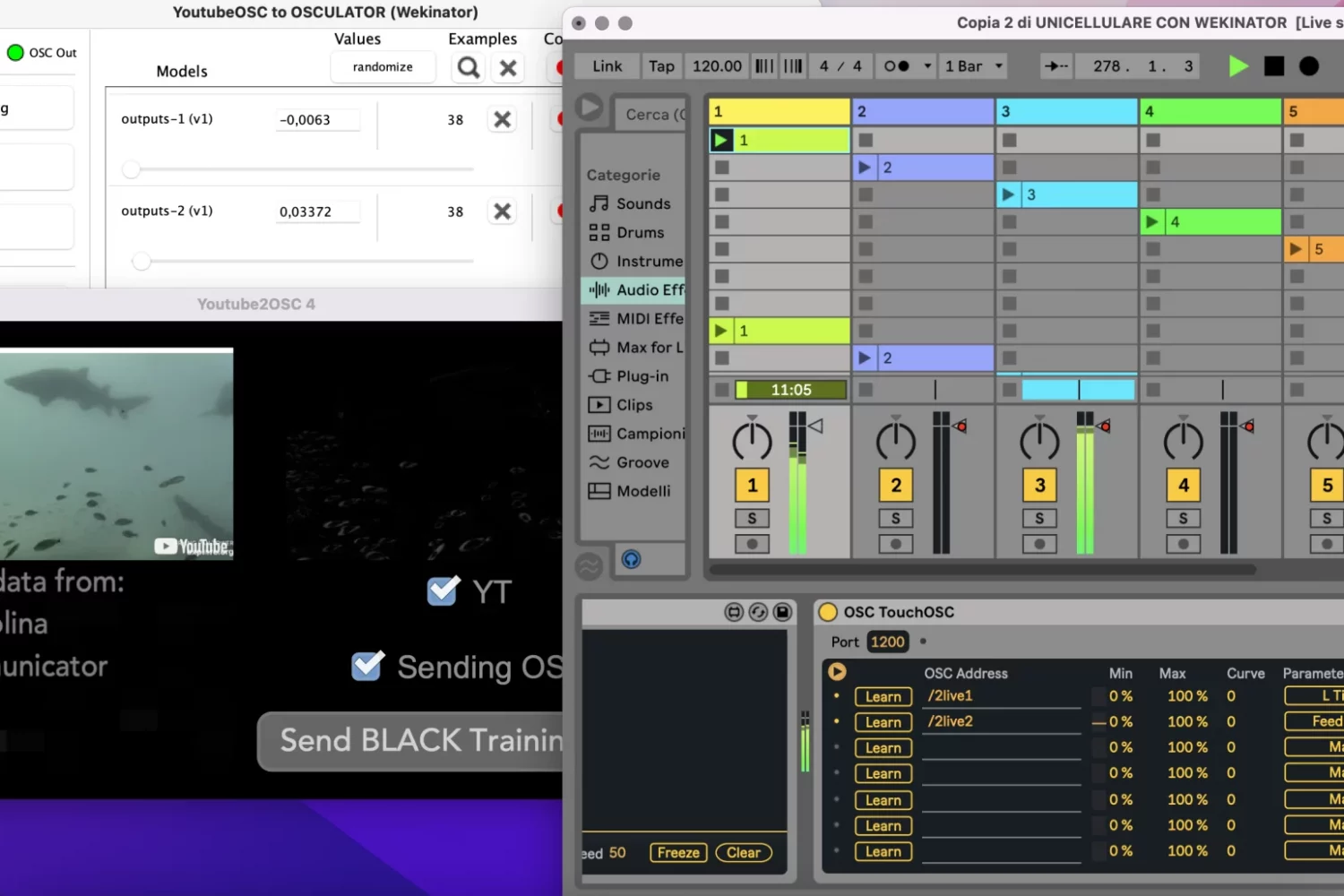Click the hot-swap preset icon in the device header
This screenshot has height=896, width=1344.
click(x=758, y=612)
